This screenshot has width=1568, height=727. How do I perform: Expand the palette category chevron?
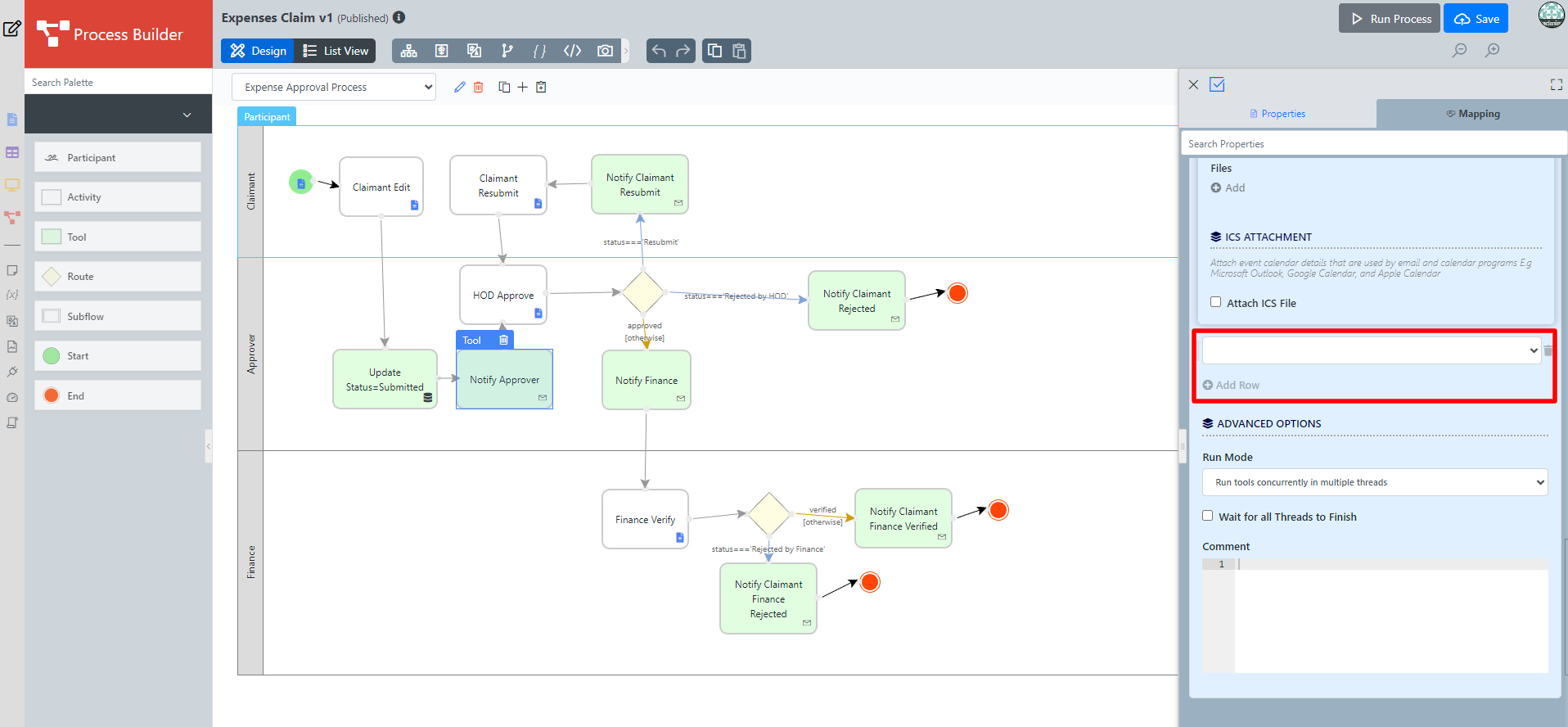tap(187, 115)
